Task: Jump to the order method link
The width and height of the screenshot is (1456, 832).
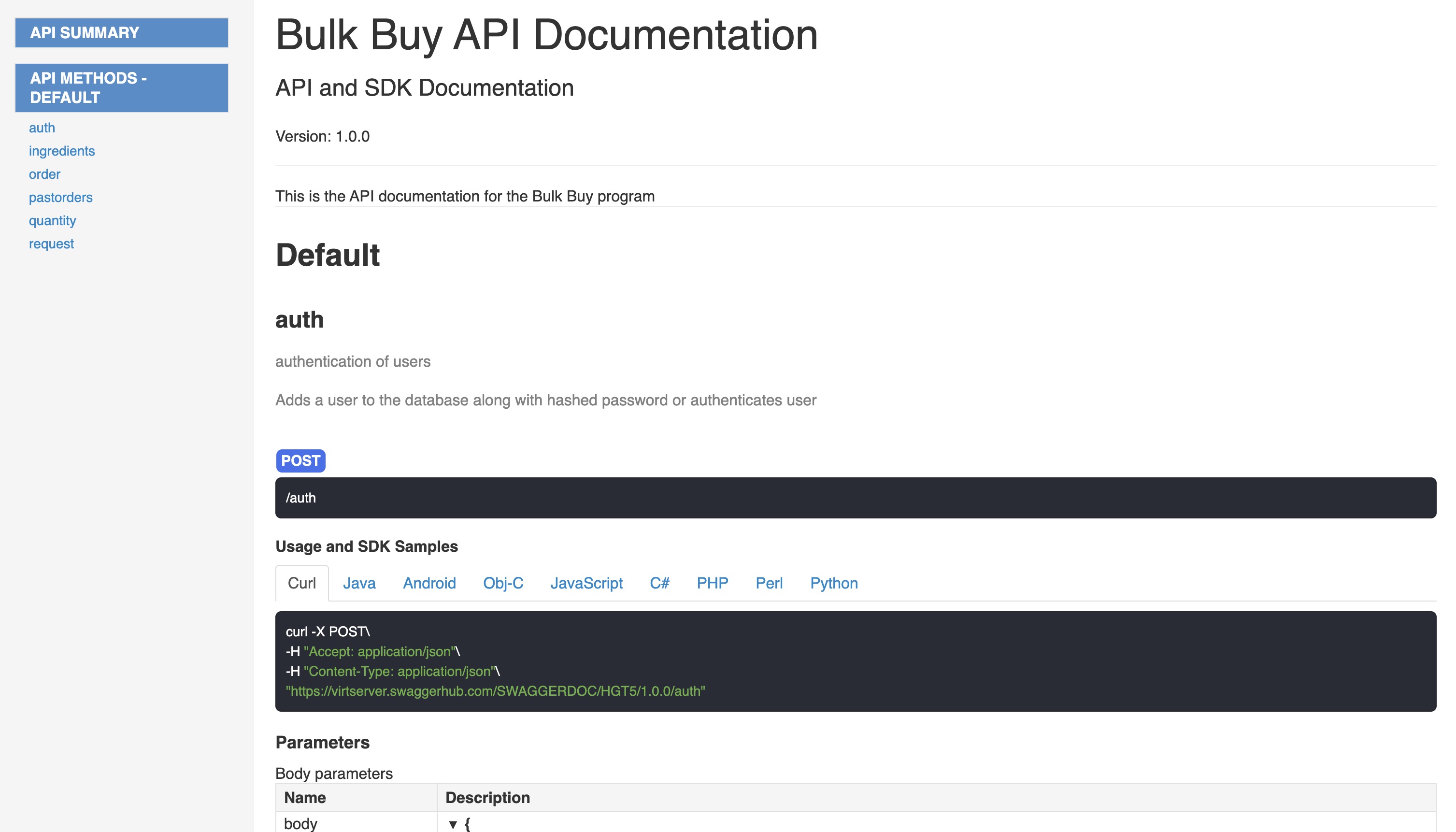Action: (44, 174)
